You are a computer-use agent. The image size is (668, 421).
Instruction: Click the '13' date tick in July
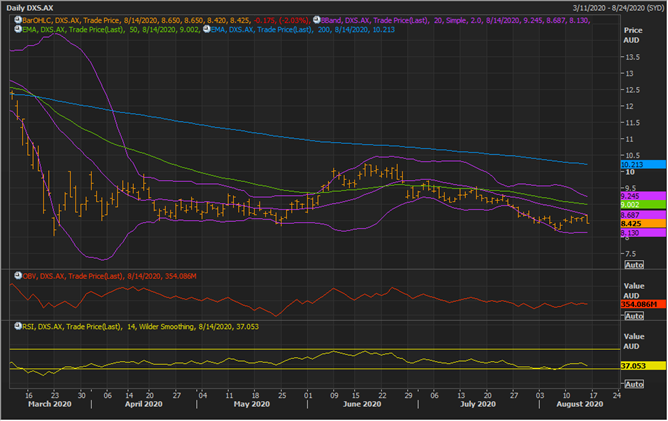pyautogui.click(x=461, y=395)
